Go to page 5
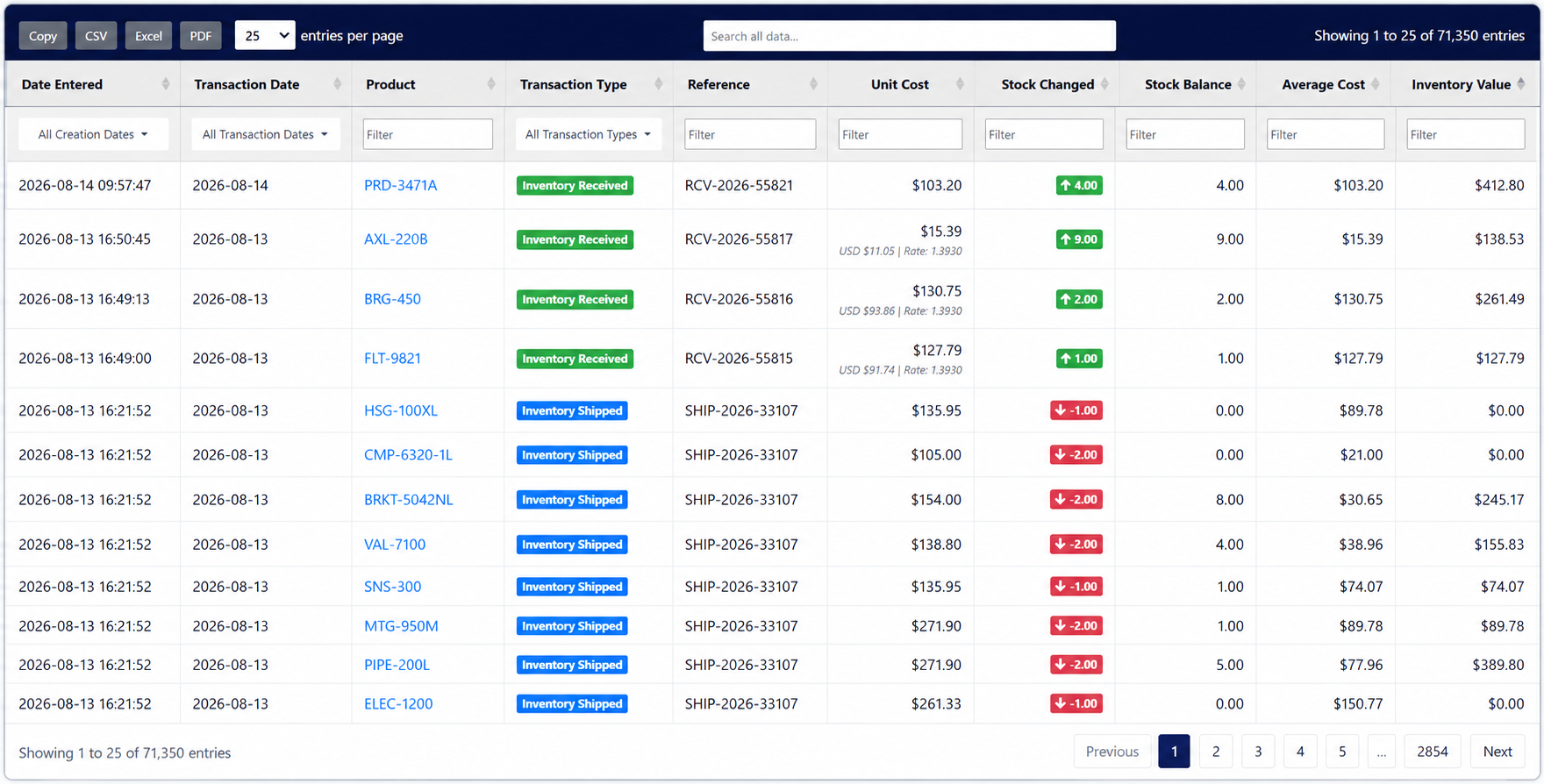The image size is (1544, 784). coord(1342,752)
